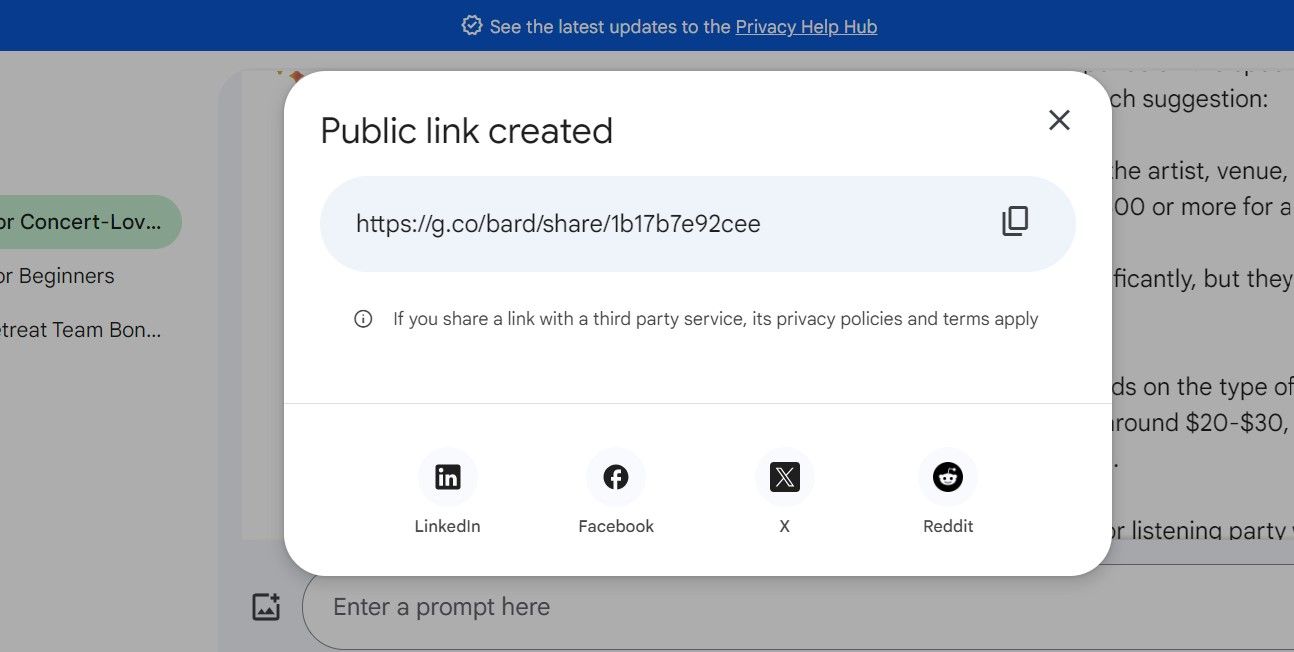Open the 'Concert-Lov...' chat in sidebar

coord(90,222)
